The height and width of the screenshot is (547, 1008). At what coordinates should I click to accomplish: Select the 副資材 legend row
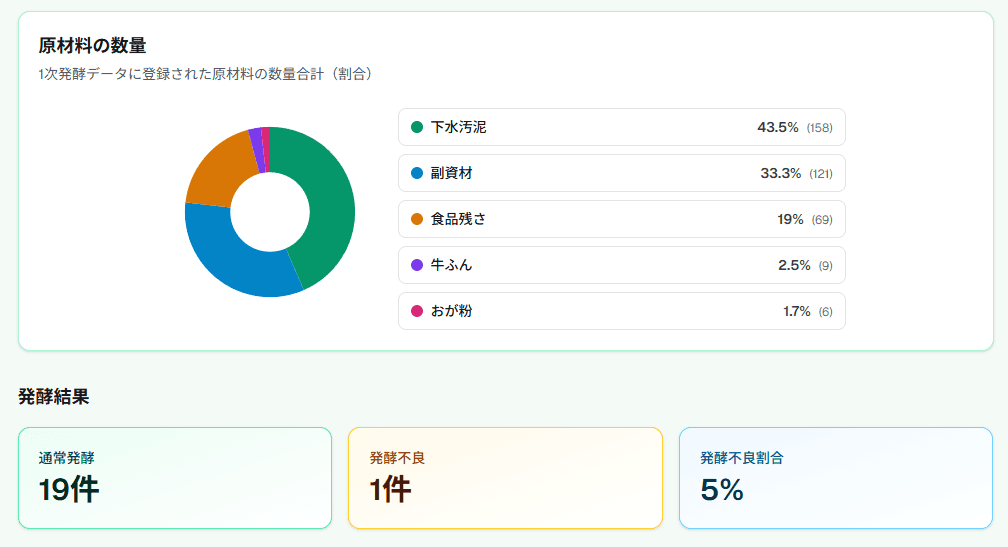tap(622, 173)
